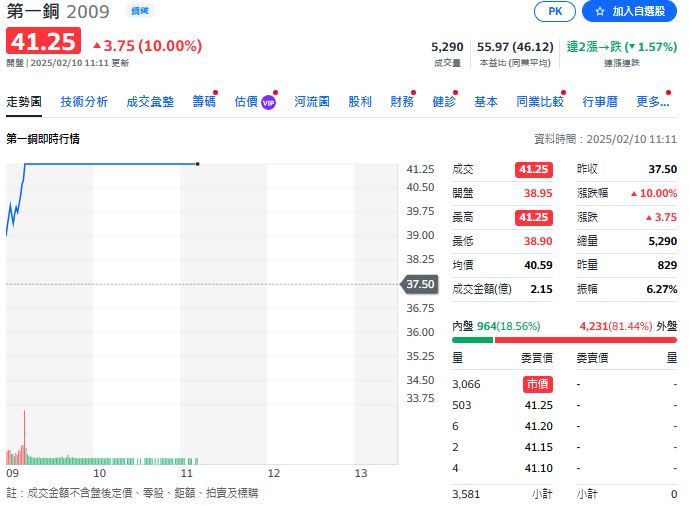
Task: Click the 內盤 964(18.56%) label
Action: [x=496, y=326]
